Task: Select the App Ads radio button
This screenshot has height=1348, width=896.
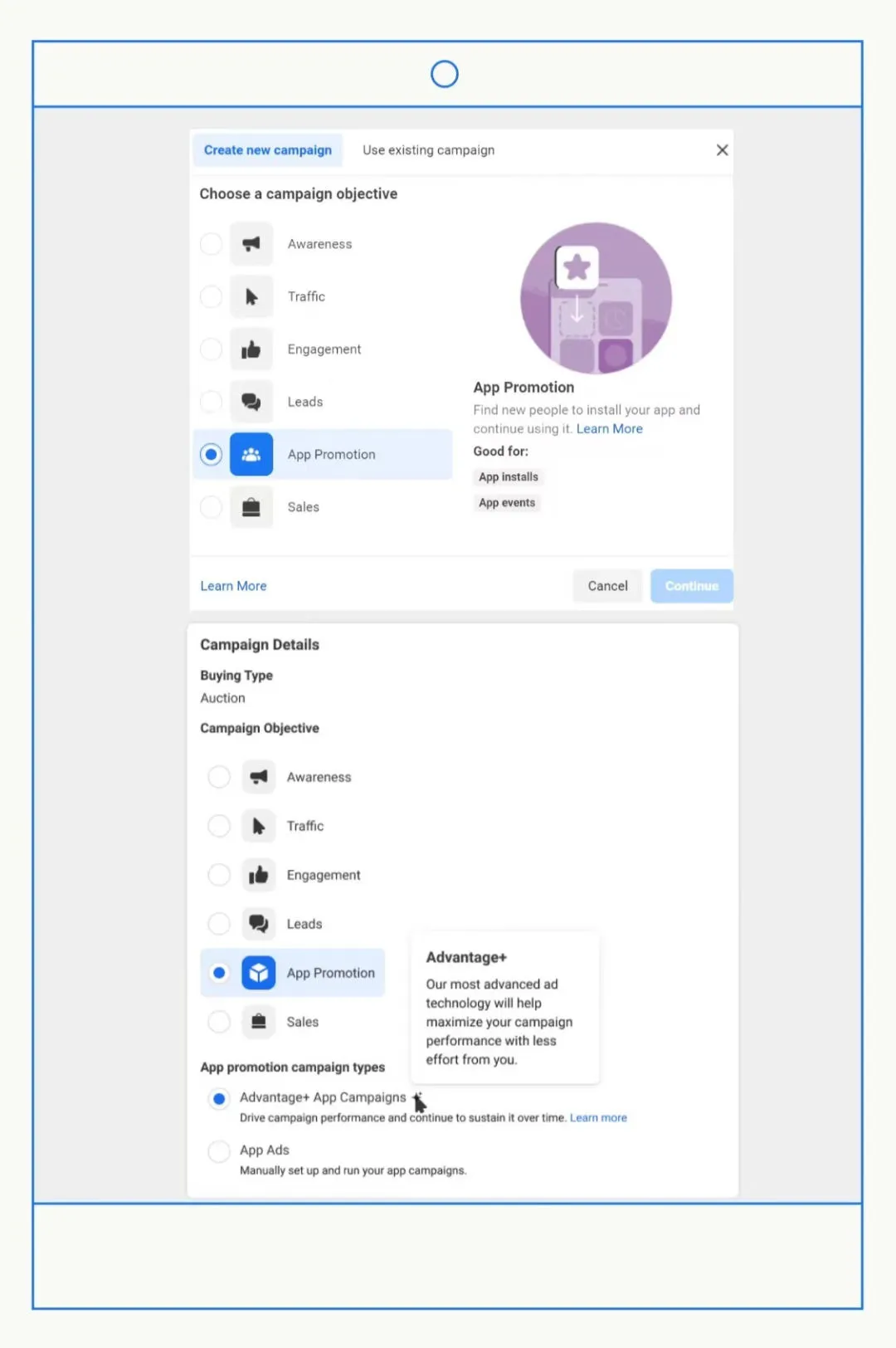Action: pyautogui.click(x=219, y=1151)
